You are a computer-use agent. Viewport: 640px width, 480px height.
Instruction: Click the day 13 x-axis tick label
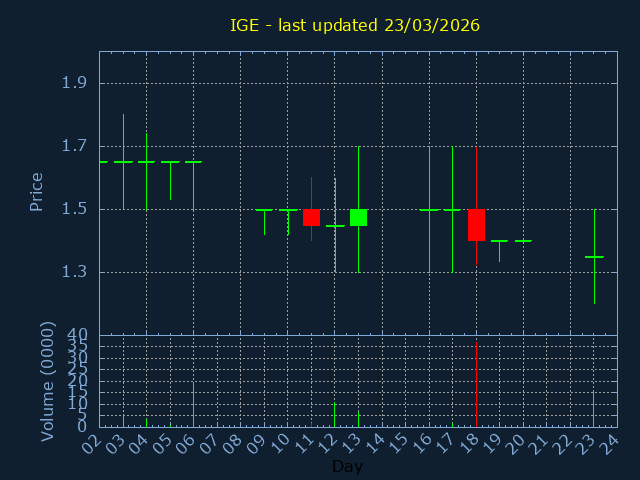click(351, 443)
